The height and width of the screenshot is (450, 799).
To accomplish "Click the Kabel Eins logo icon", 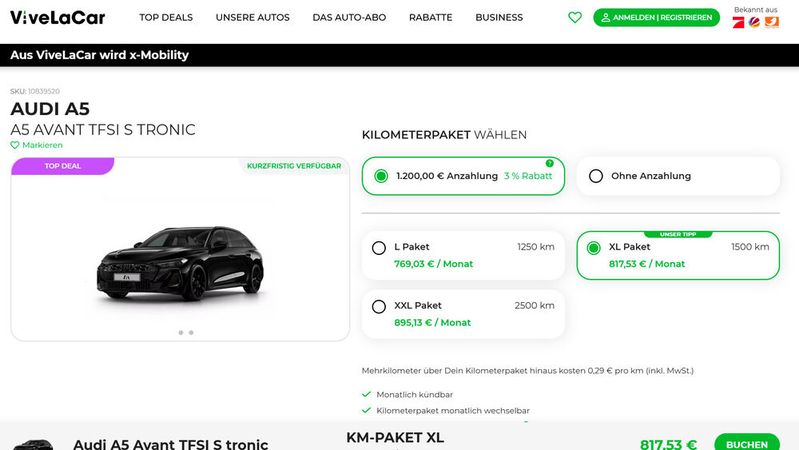I will [772, 22].
